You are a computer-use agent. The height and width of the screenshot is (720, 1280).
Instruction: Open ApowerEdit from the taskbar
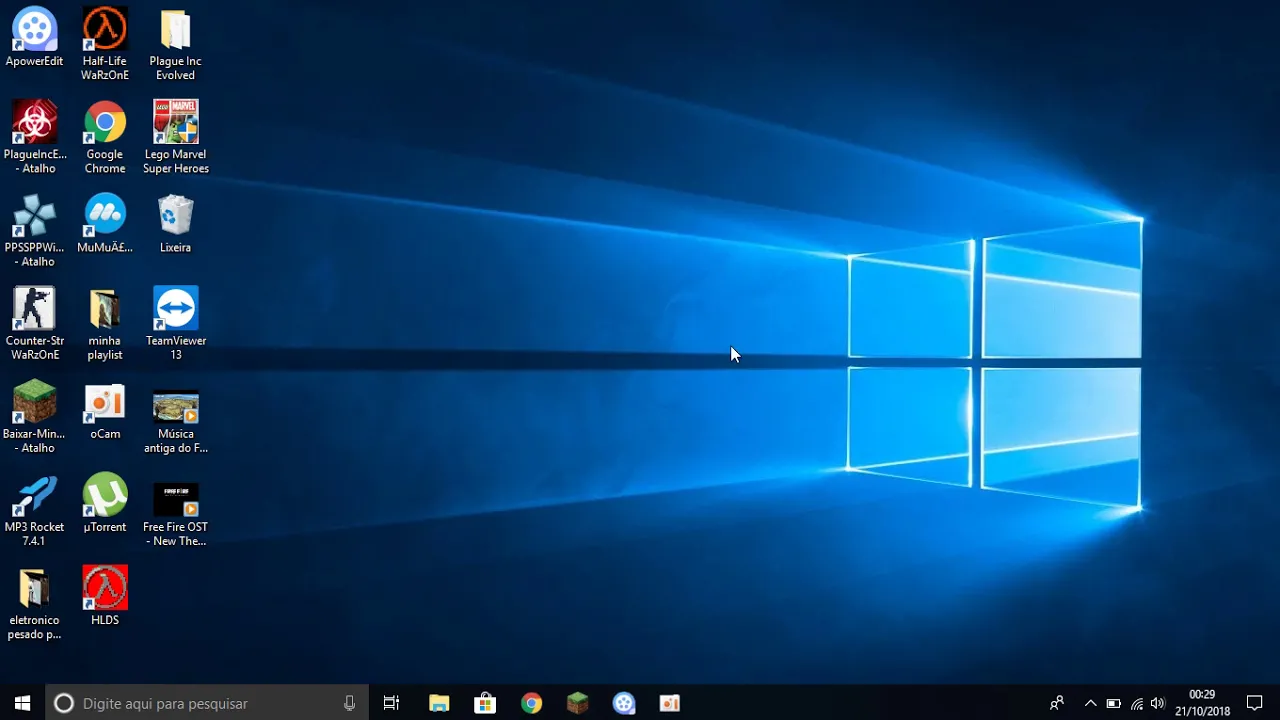pyautogui.click(x=624, y=703)
